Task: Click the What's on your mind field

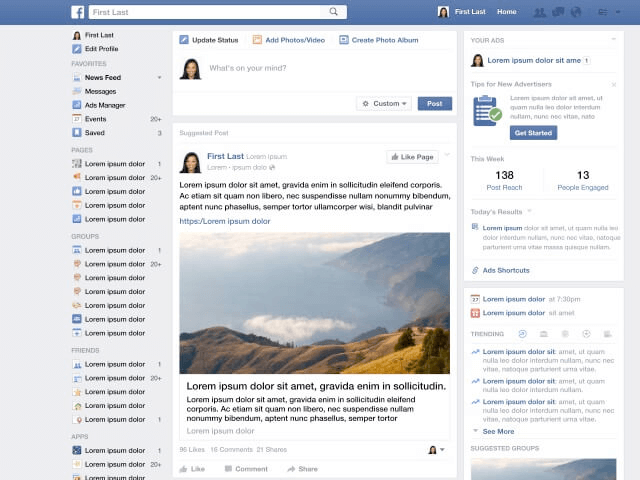Action: [327, 68]
